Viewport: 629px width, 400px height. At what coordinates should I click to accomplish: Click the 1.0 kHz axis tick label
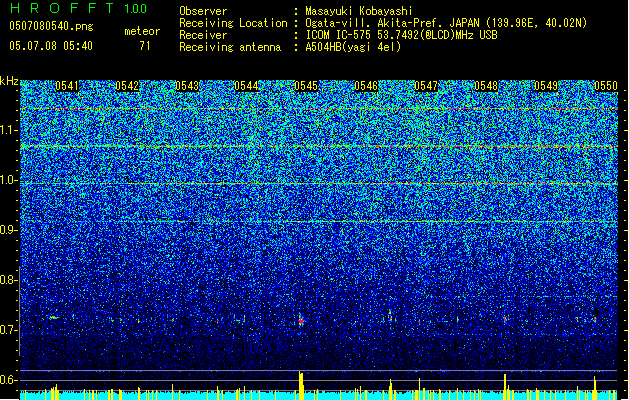[8, 180]
